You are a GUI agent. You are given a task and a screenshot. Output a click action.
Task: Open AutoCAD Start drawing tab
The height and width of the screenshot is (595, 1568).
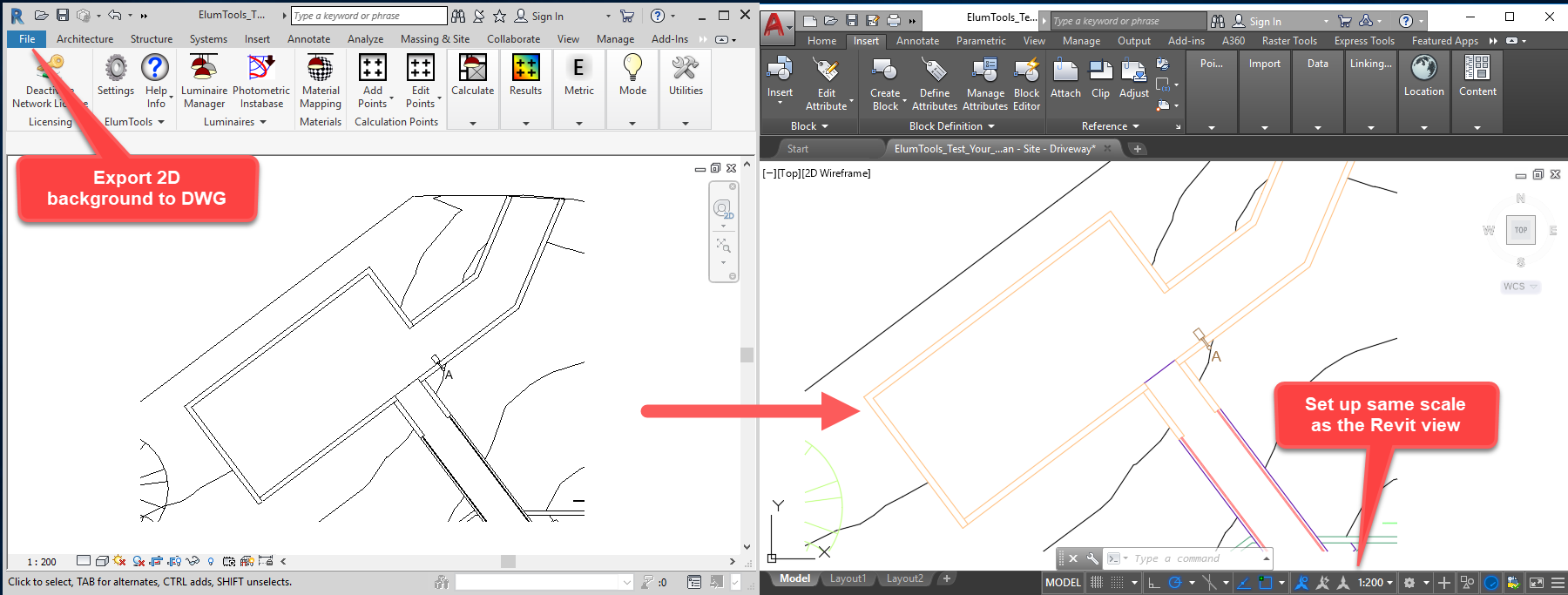pos(798,149)
